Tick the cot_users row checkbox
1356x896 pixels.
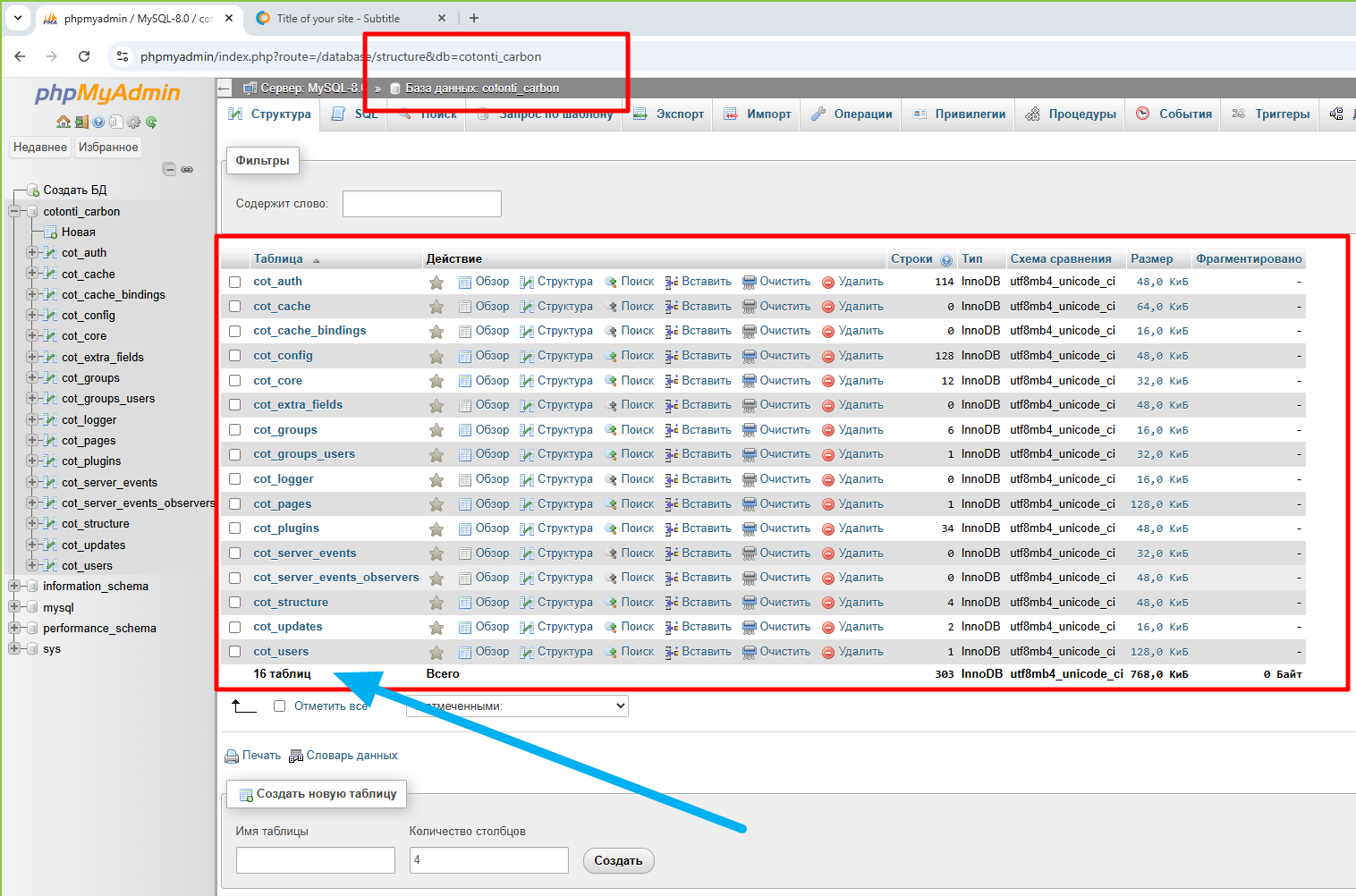pyautogui.click(x=235, y=652)
